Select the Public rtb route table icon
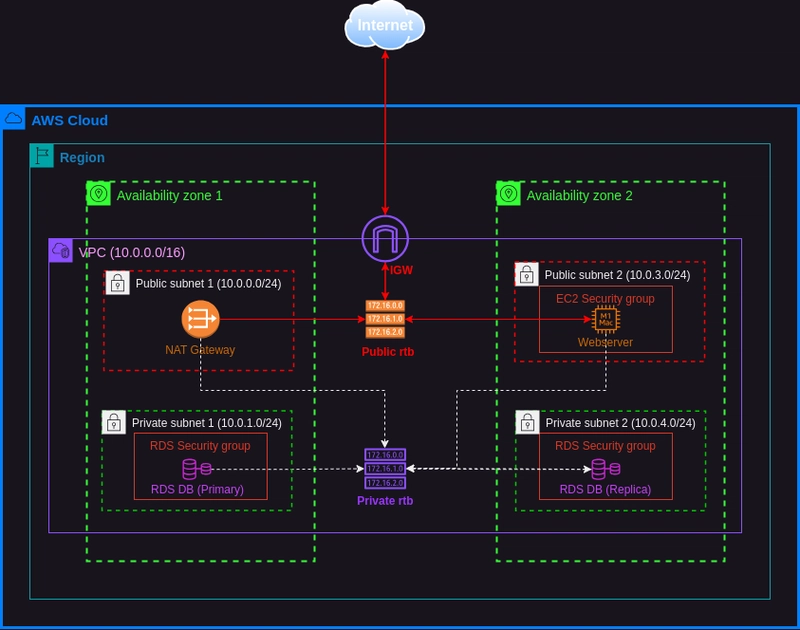Screen dimensions: 800x630 point(385,318)
